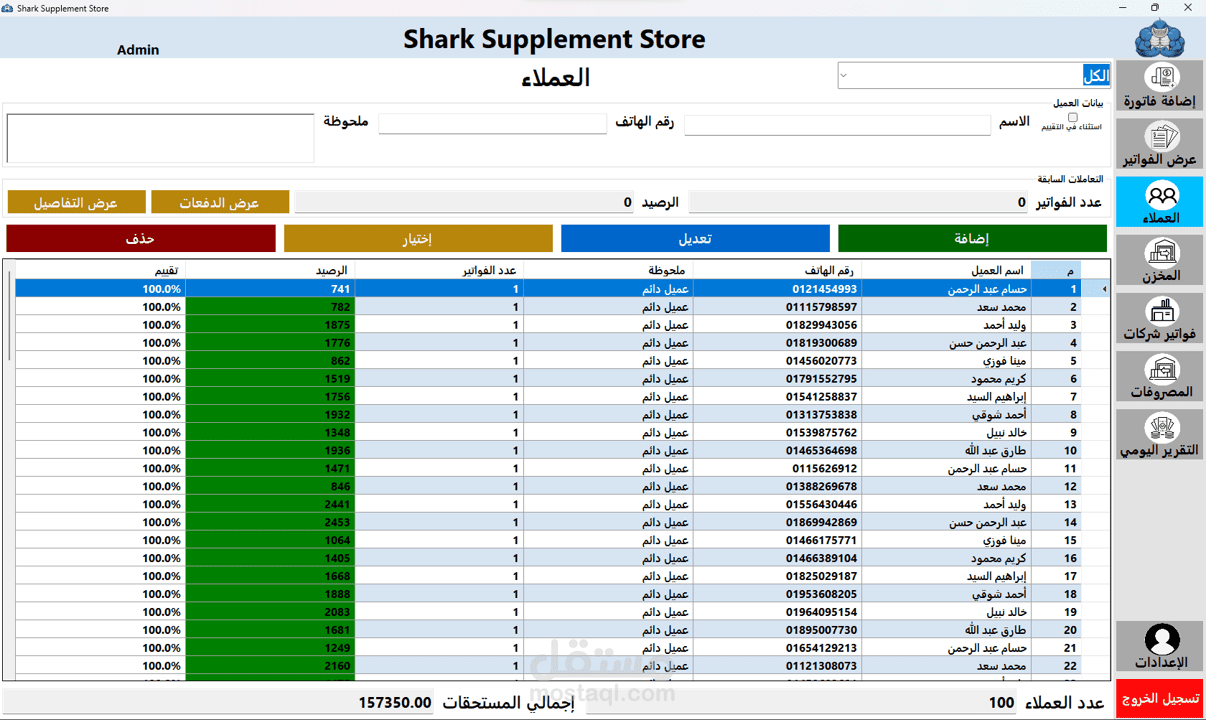Click the green إضافة add button
The image size is (1206, 720).
pyautogui.click(x=972, y=238)
